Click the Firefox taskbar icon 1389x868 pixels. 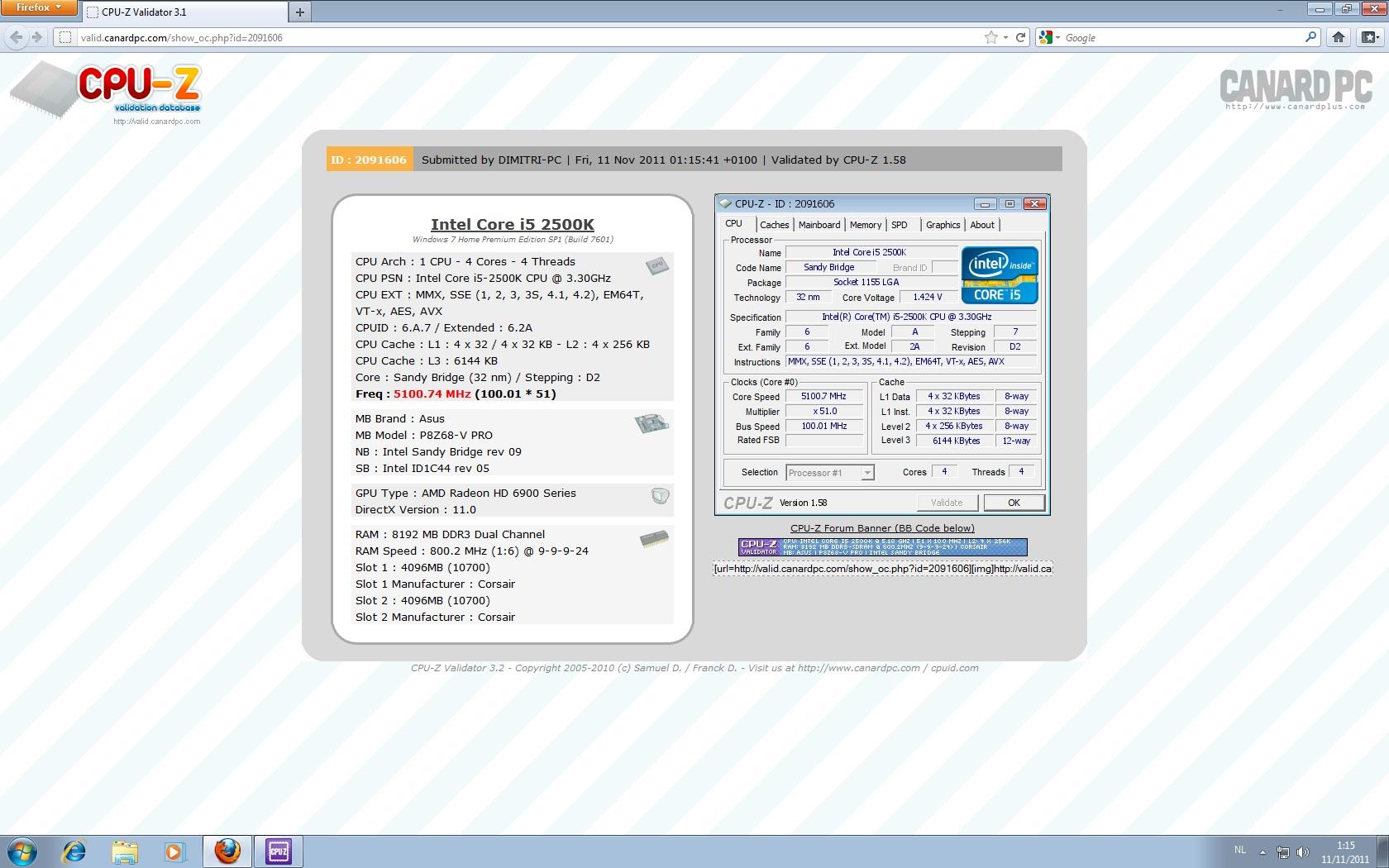227,851
